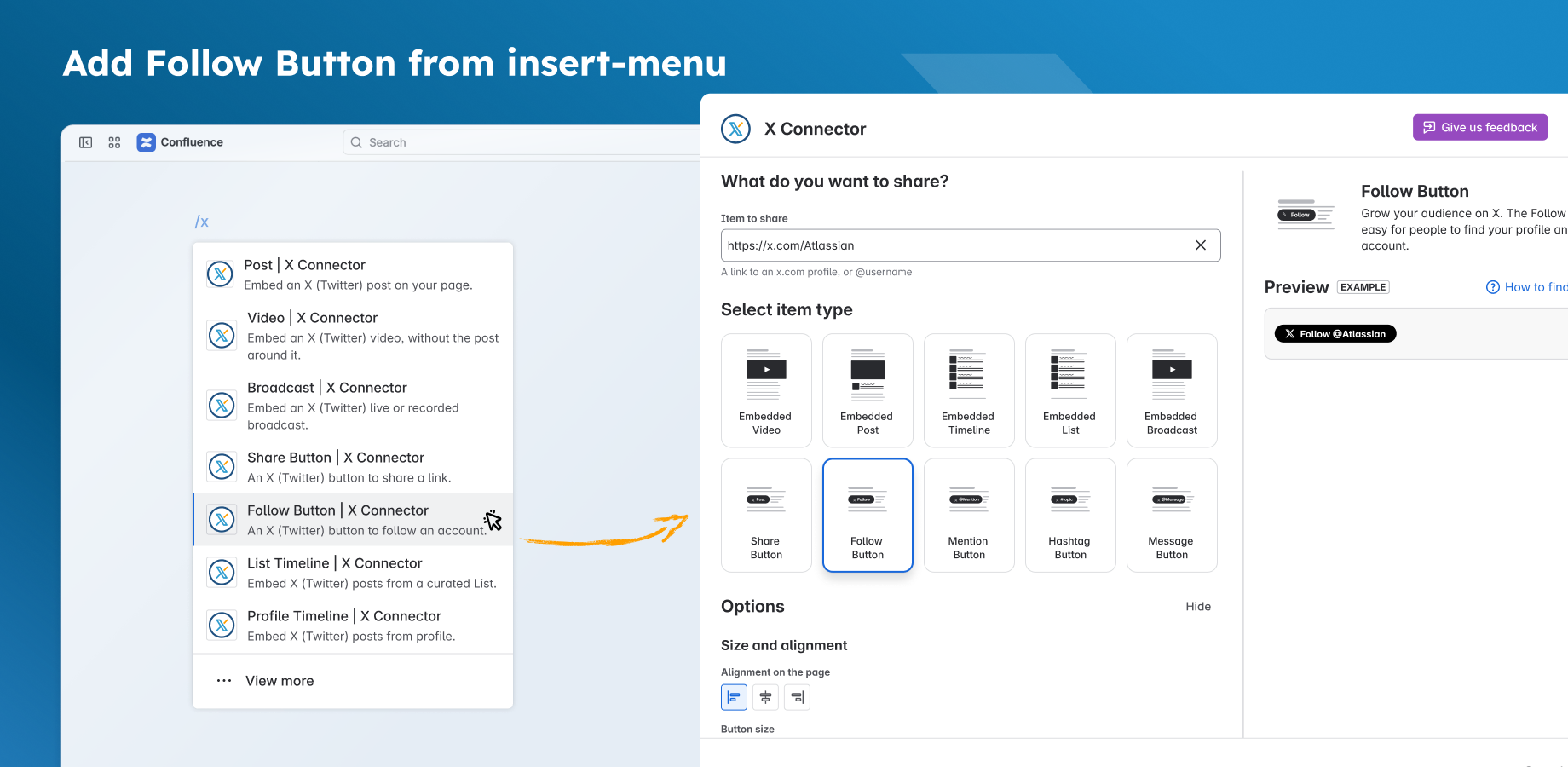The width and height of the screenshot is (1568, 767).
Task: Click the EXAMPLE badge next to Preview
Action: point(1363,287)
